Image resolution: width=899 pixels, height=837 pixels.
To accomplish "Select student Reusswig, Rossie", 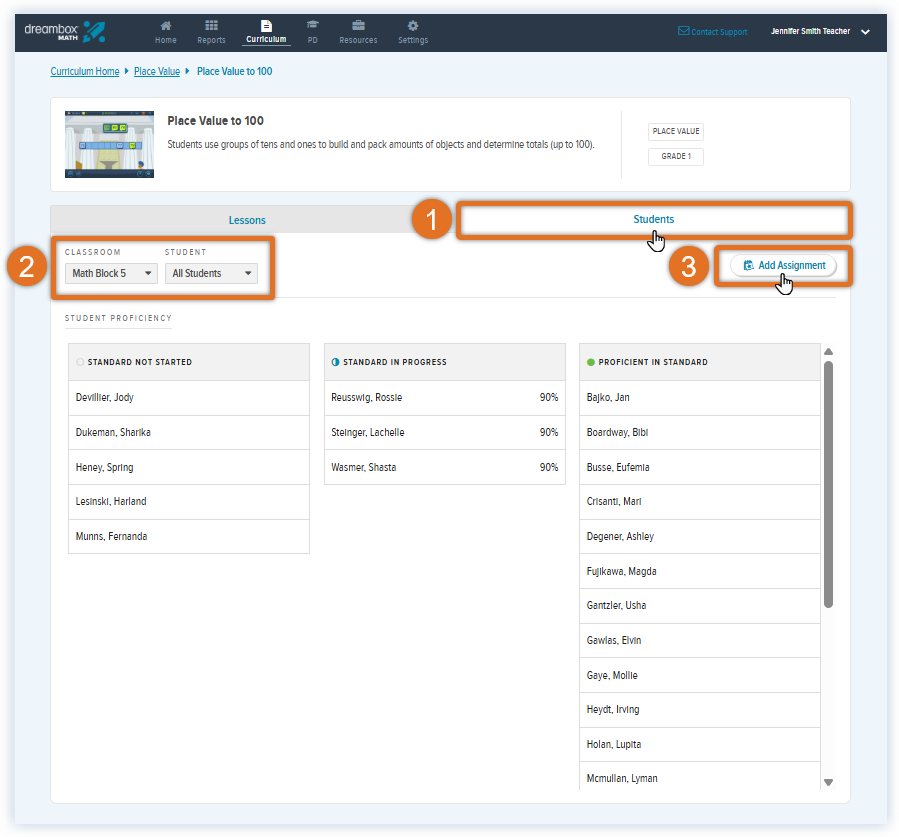I will (444, 398).
